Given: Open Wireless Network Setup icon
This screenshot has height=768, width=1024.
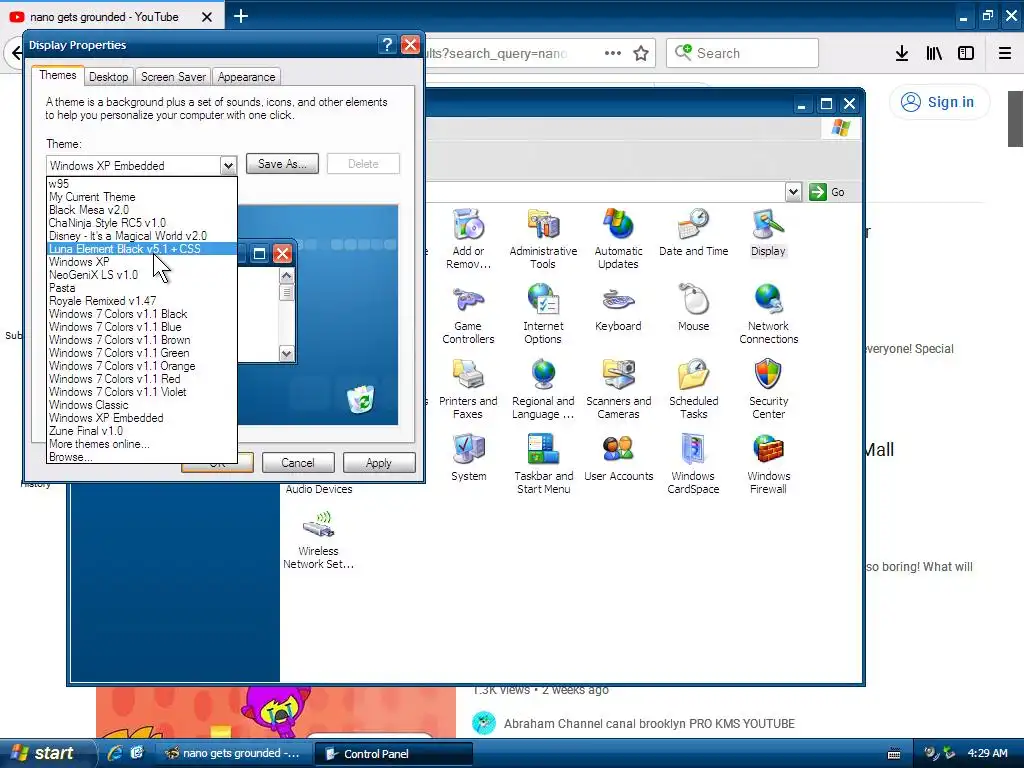Looking at the screenshot, I should click(x=319, y=539).
